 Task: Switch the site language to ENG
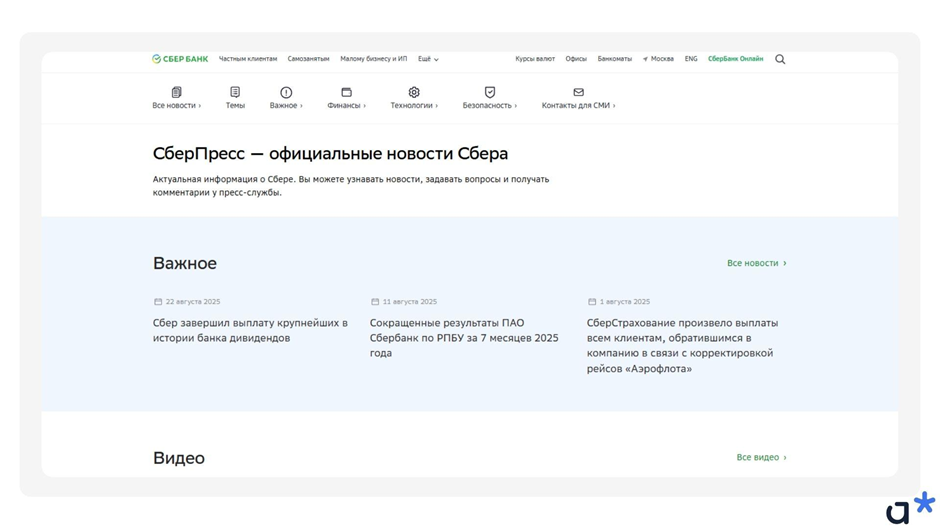tap(691, 59)
